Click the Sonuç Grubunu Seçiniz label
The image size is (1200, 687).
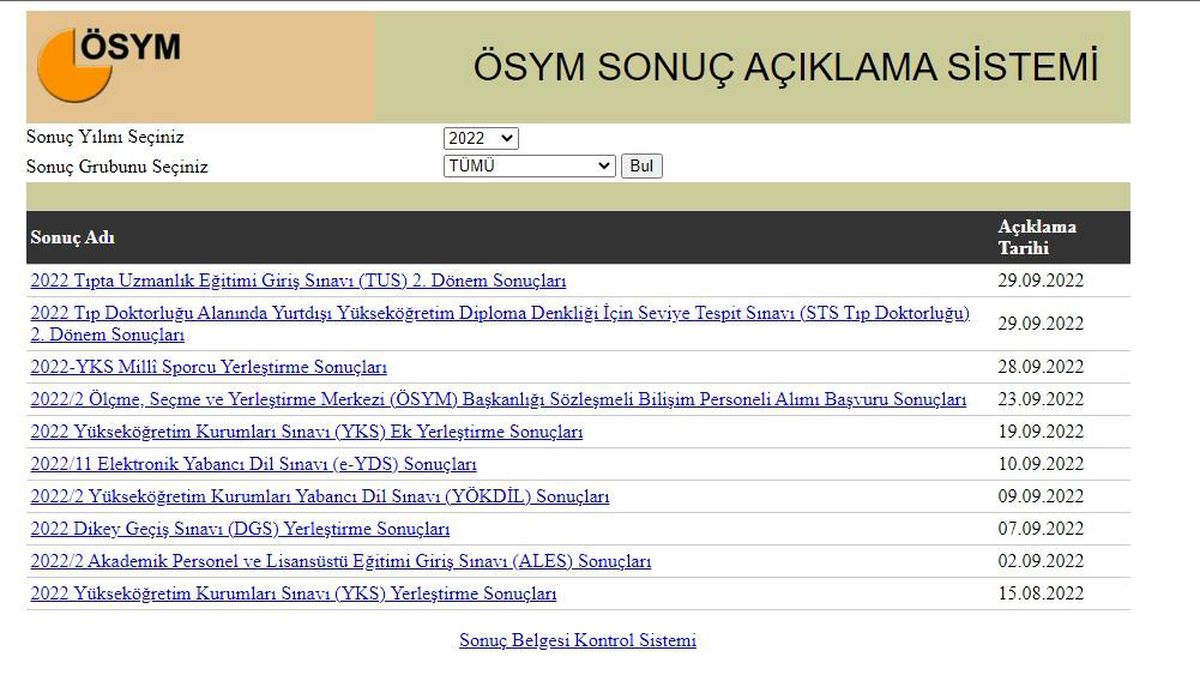pyautogui.click(x=117, y=167)
